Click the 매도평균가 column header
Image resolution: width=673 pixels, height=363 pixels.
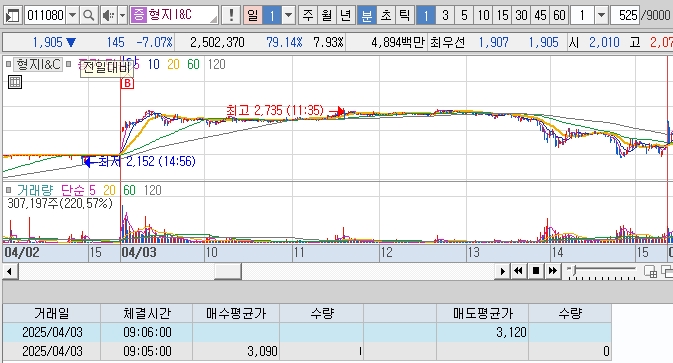[x=482, y=313]
